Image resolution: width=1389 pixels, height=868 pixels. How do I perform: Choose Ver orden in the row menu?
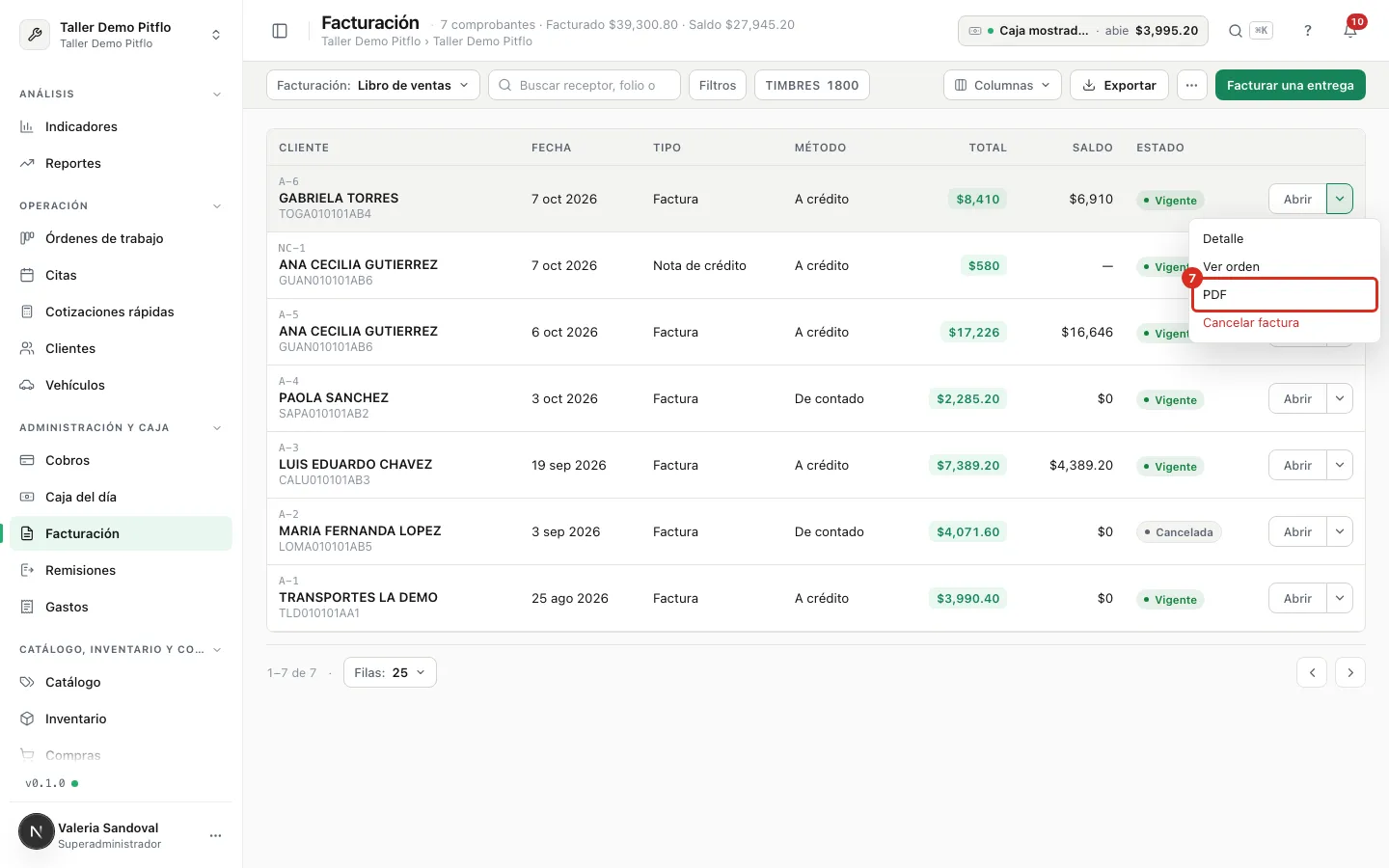(x=1284, y=266)
